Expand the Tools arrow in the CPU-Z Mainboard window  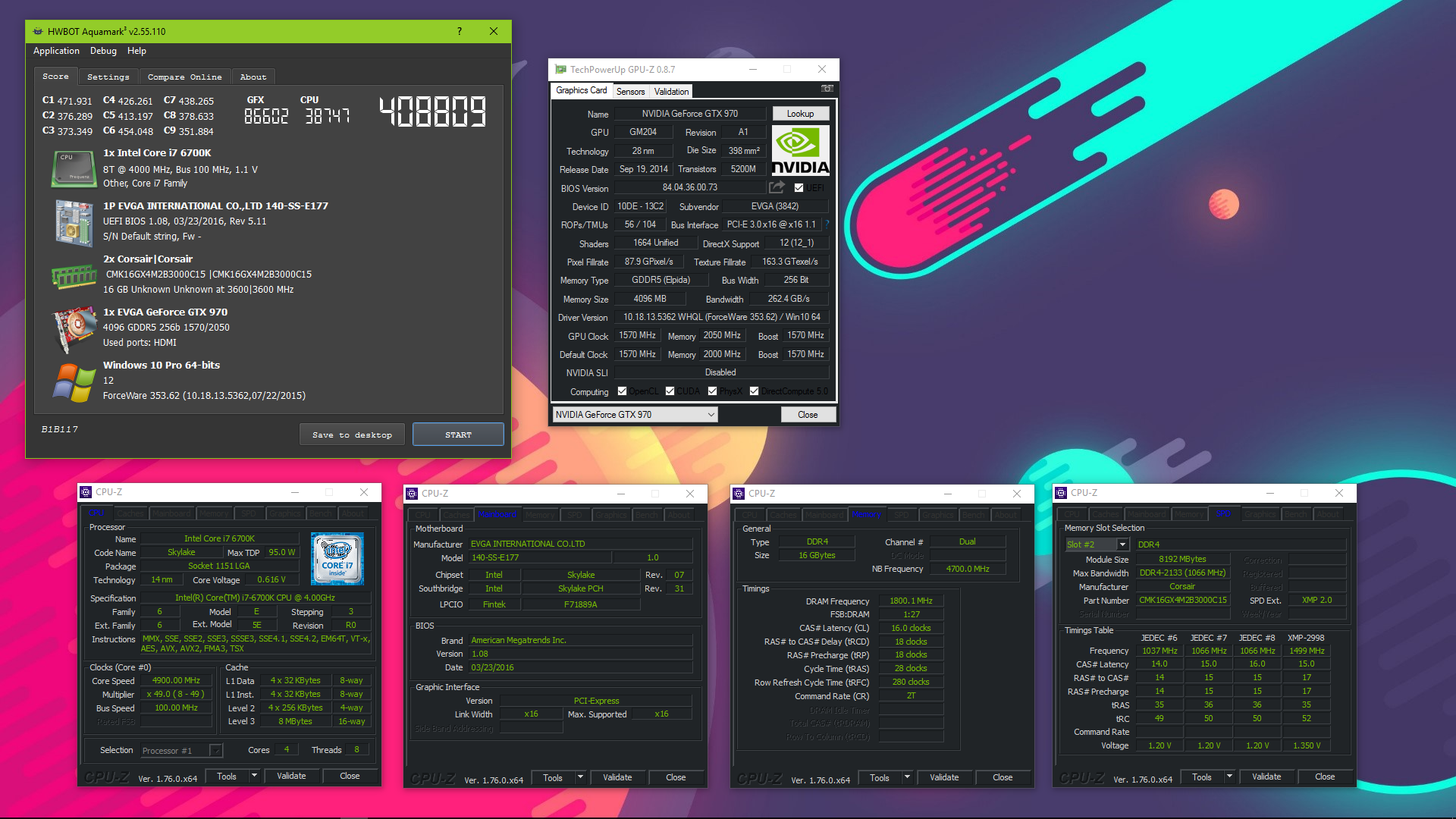[580, 777]
